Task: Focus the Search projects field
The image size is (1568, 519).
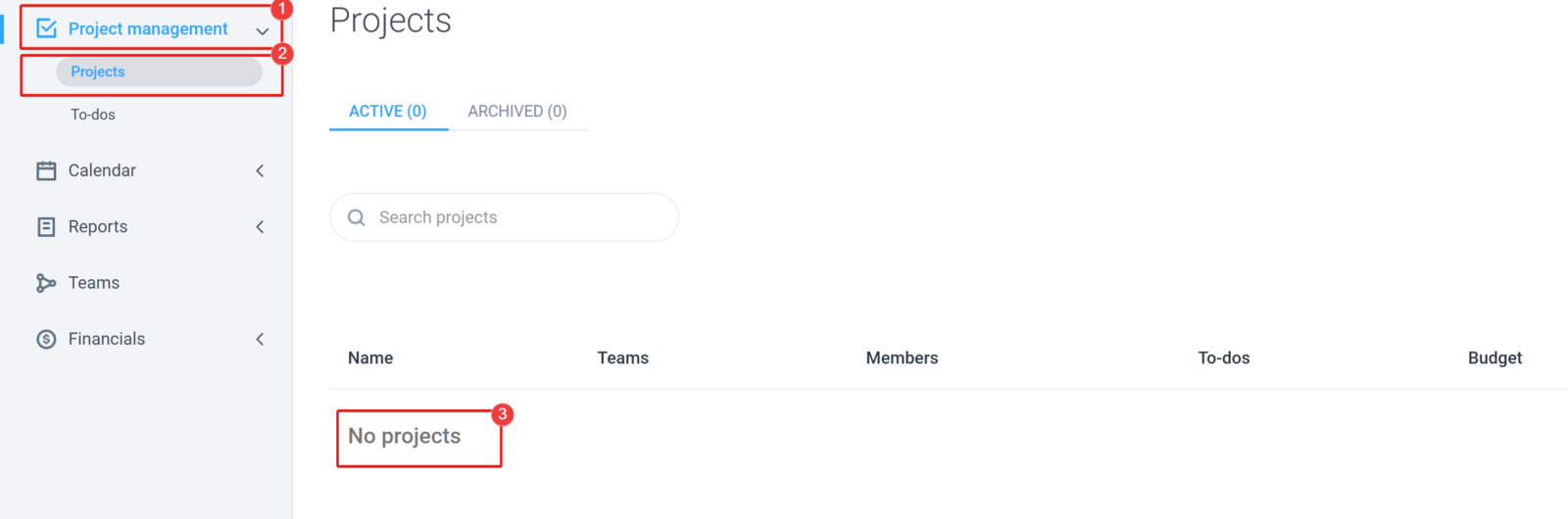Action: 504,217
